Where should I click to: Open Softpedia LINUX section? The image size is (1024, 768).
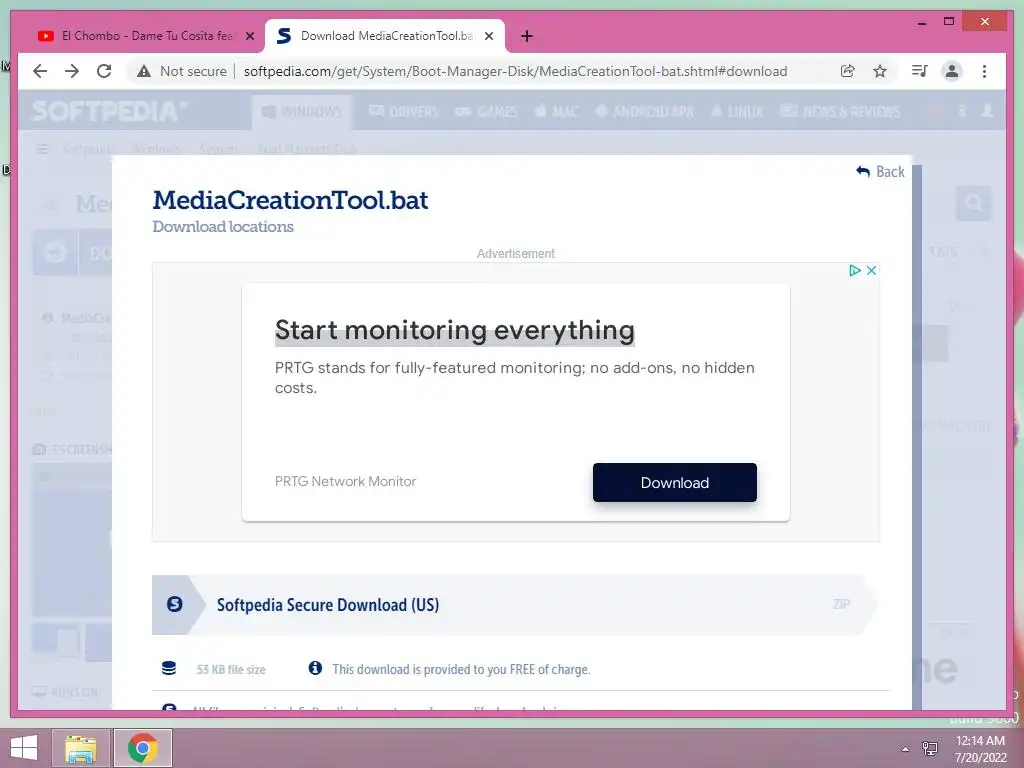737,112
